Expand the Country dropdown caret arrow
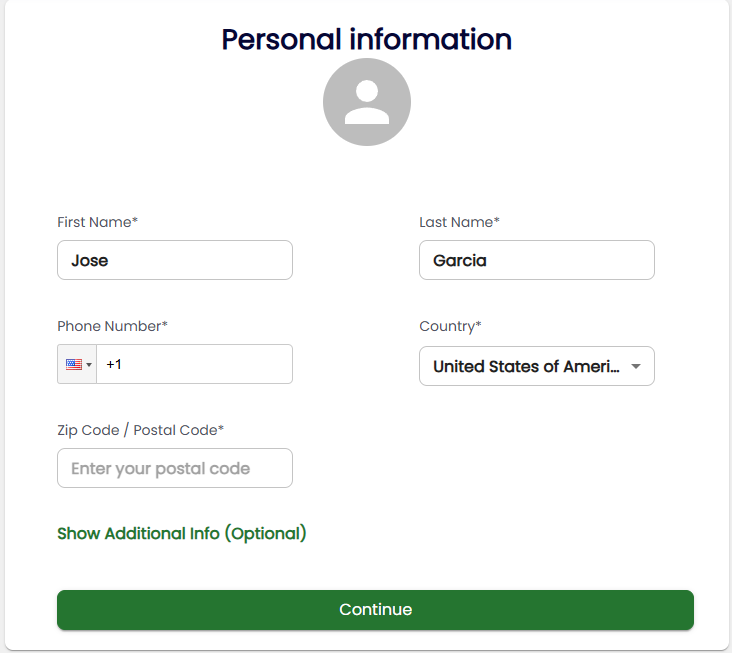This screenshot has width=732, height=653. (635, 367)
